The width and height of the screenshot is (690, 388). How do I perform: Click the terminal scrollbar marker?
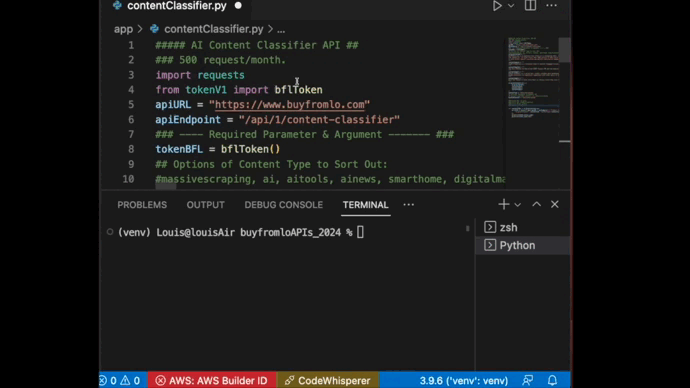pos(467,228)
